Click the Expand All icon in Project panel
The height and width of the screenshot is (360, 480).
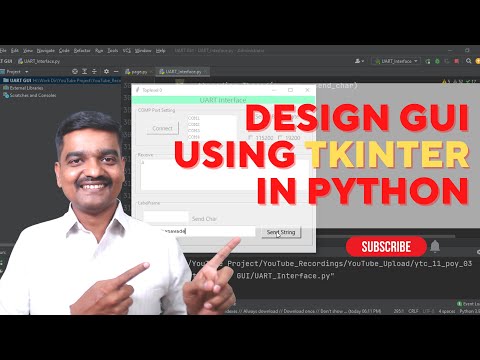point(85,71)
